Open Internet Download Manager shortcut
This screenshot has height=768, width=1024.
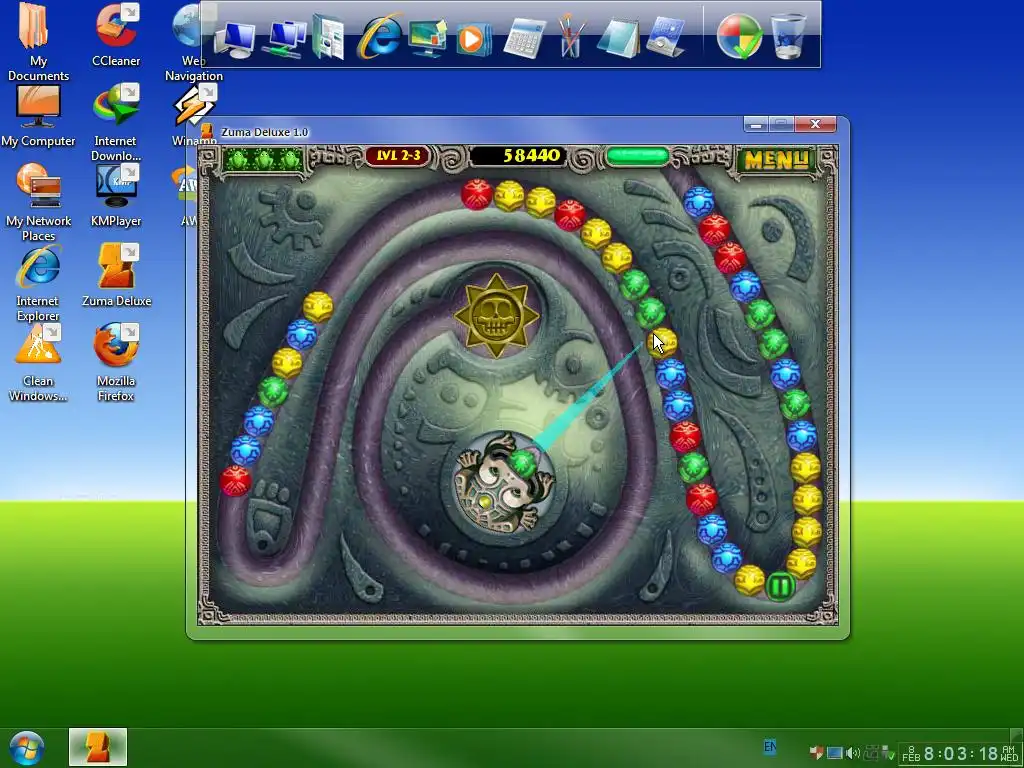(x=116, y=123)
